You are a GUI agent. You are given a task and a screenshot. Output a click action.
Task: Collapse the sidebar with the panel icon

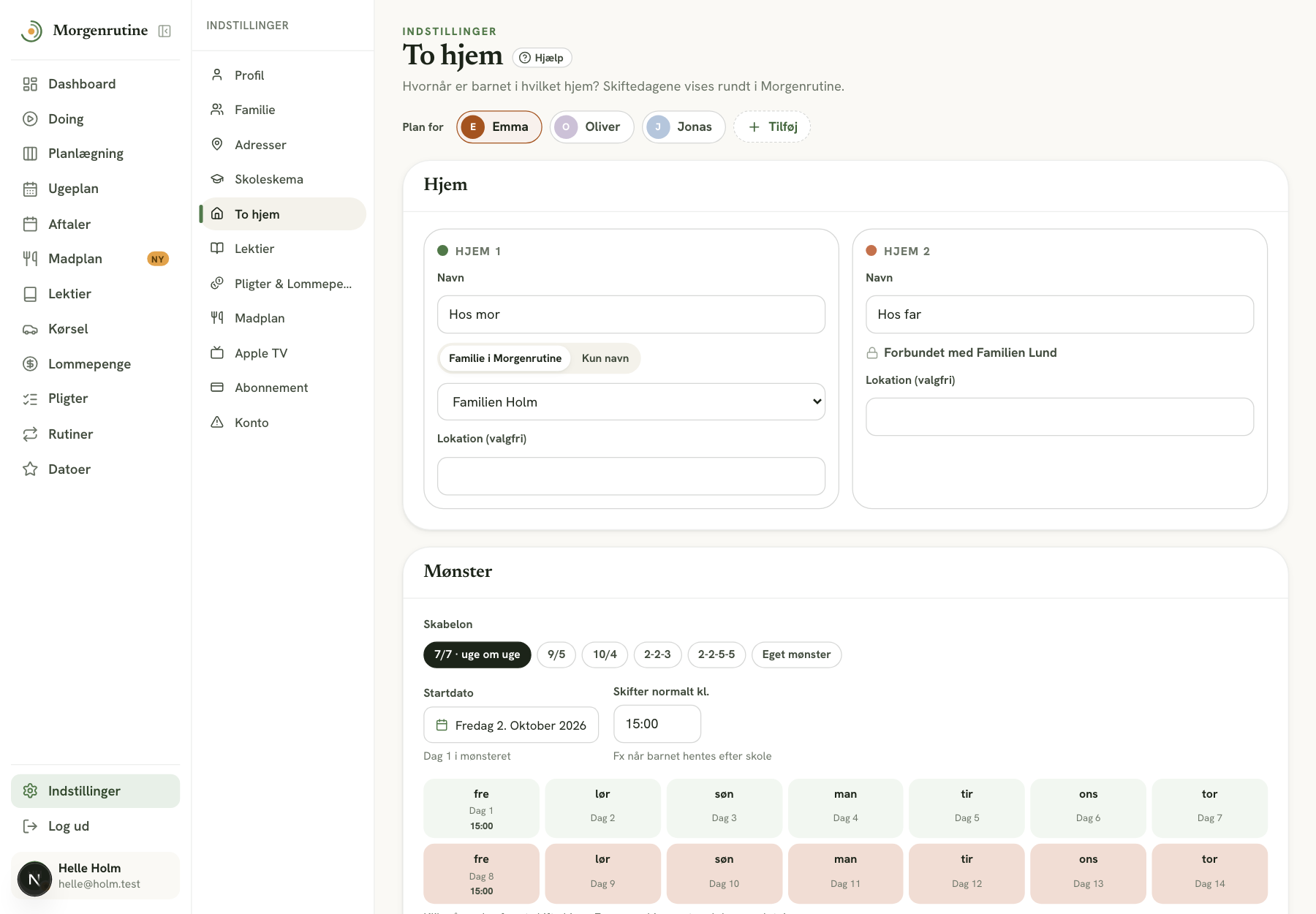point(164,31)
